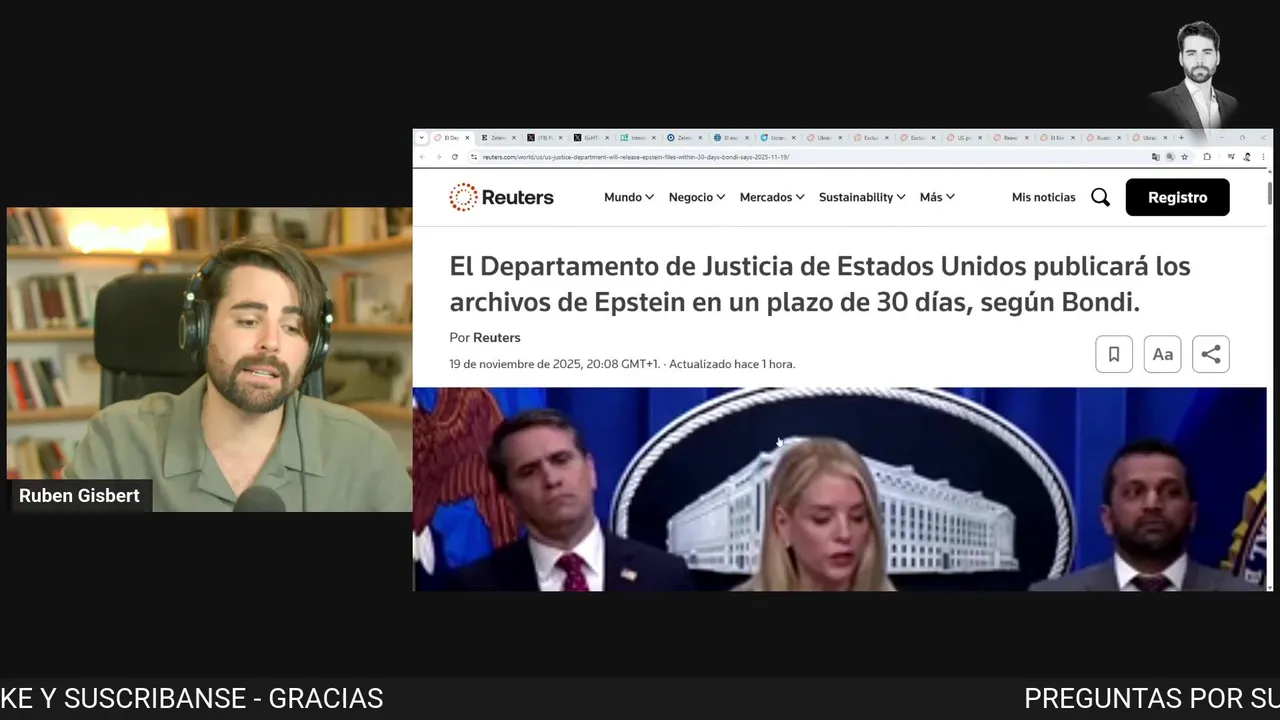Expand the Más menu

[x=937, y=197]
